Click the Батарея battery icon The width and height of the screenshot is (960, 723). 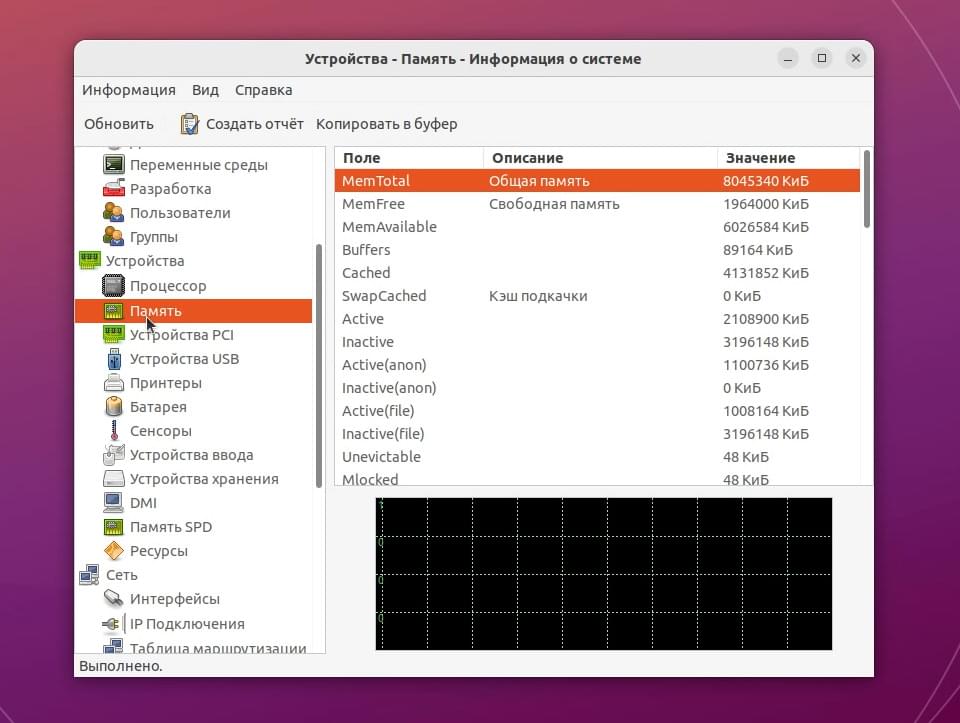pyautogui.click(x=114, y=406)
